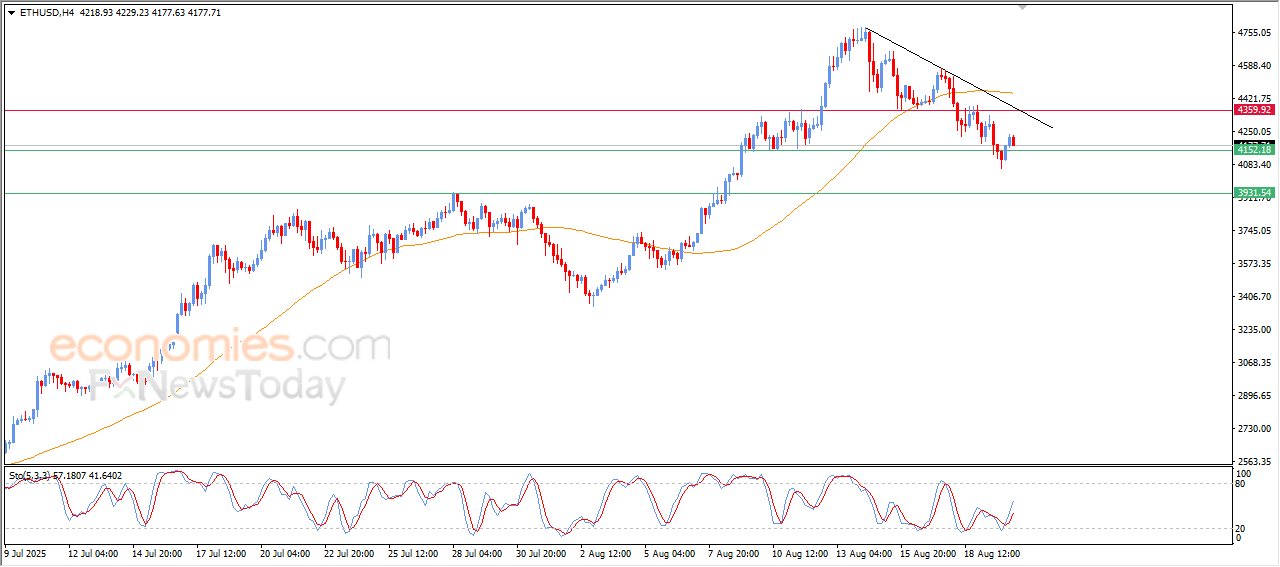
Task: Click the 2730.00 price axis label
Action: [x=1256, y=429]
